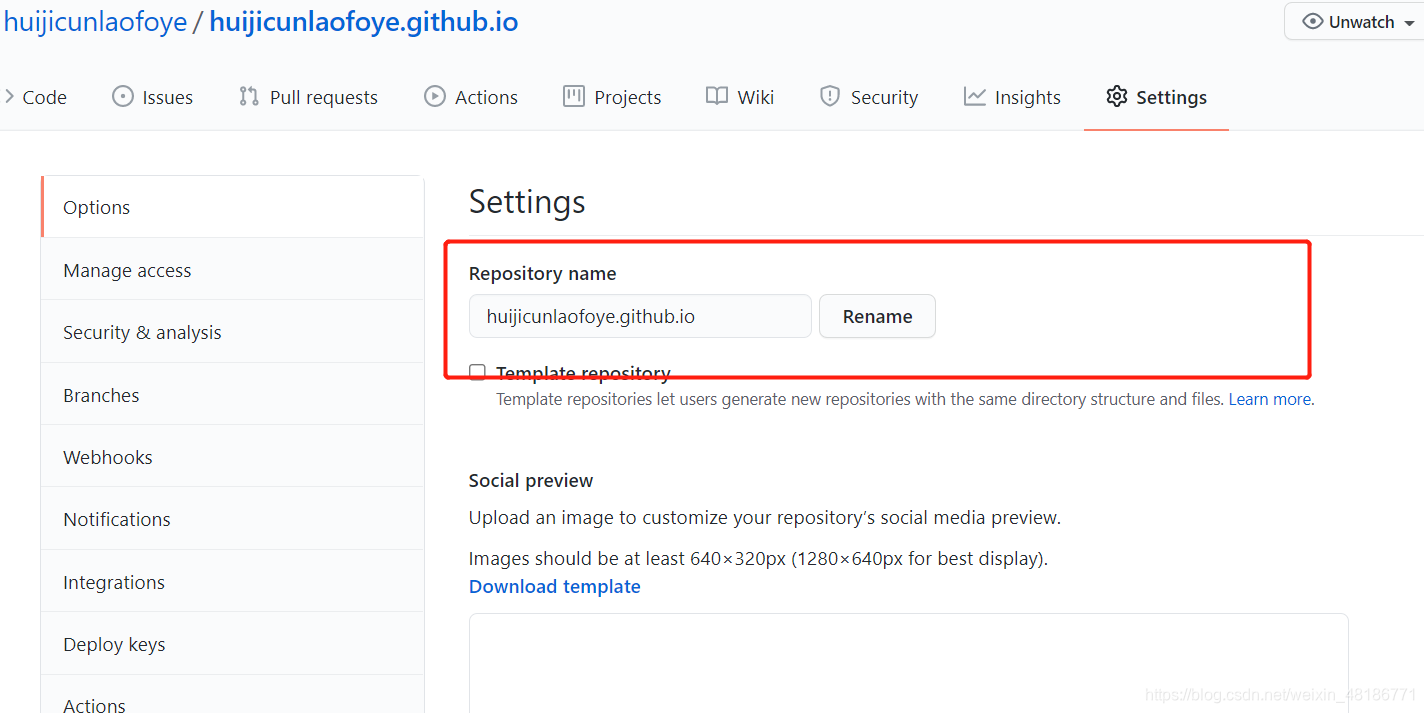The height and width of the screenshot is (713, 1424).
Task: Open the huijicunlaofoye owner profile link
Action: click(x=95, y=22)
